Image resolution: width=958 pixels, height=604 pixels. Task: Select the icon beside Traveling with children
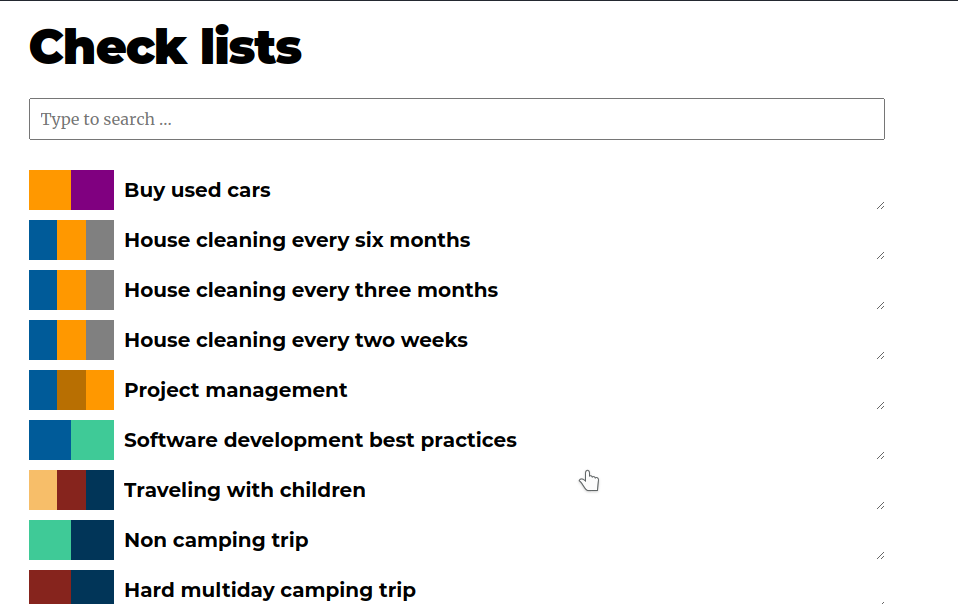click(71, 489)
